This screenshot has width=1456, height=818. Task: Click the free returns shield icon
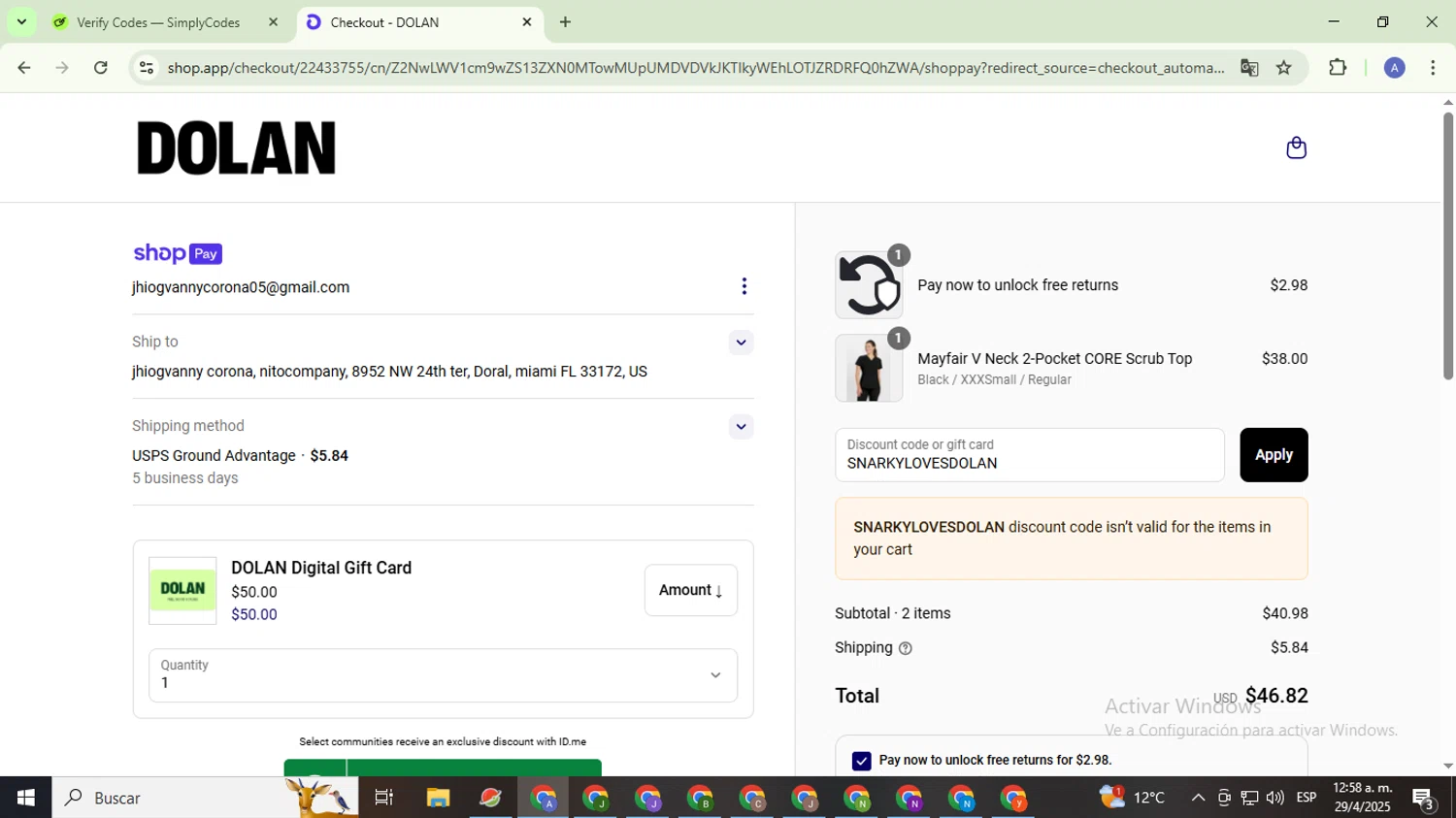(869, 285)
